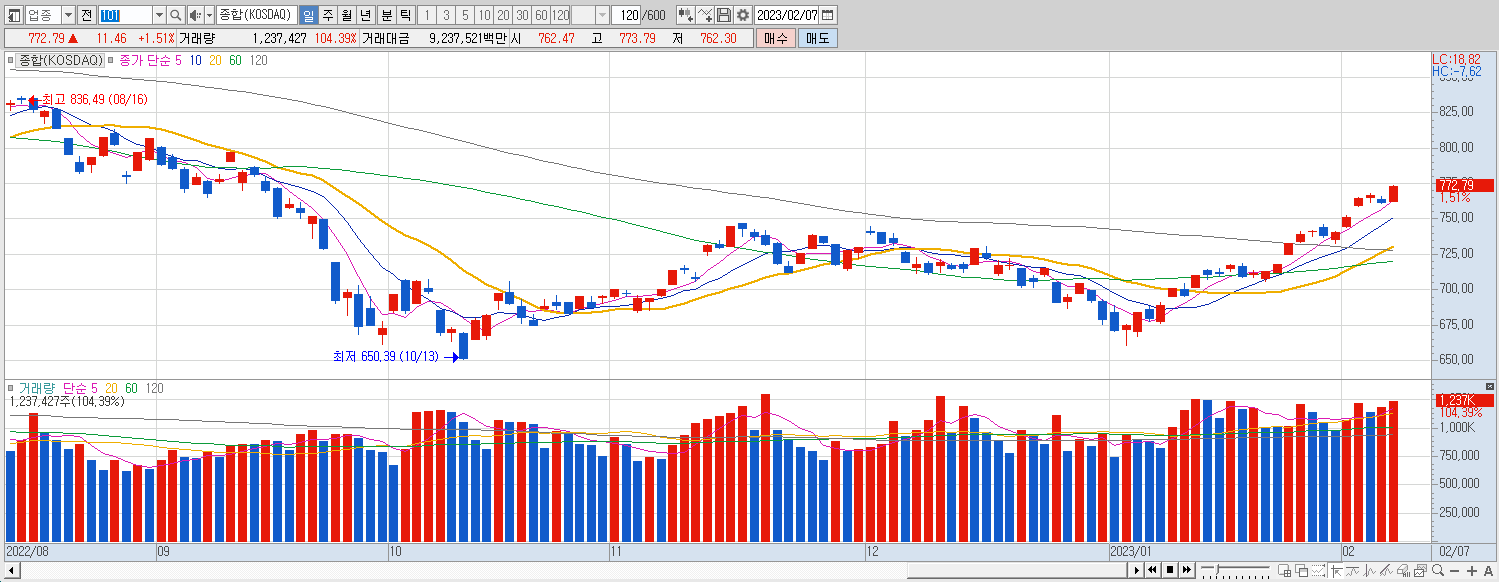
Task: Select the 일 daily period tab
Action: (x=308, y=15)
